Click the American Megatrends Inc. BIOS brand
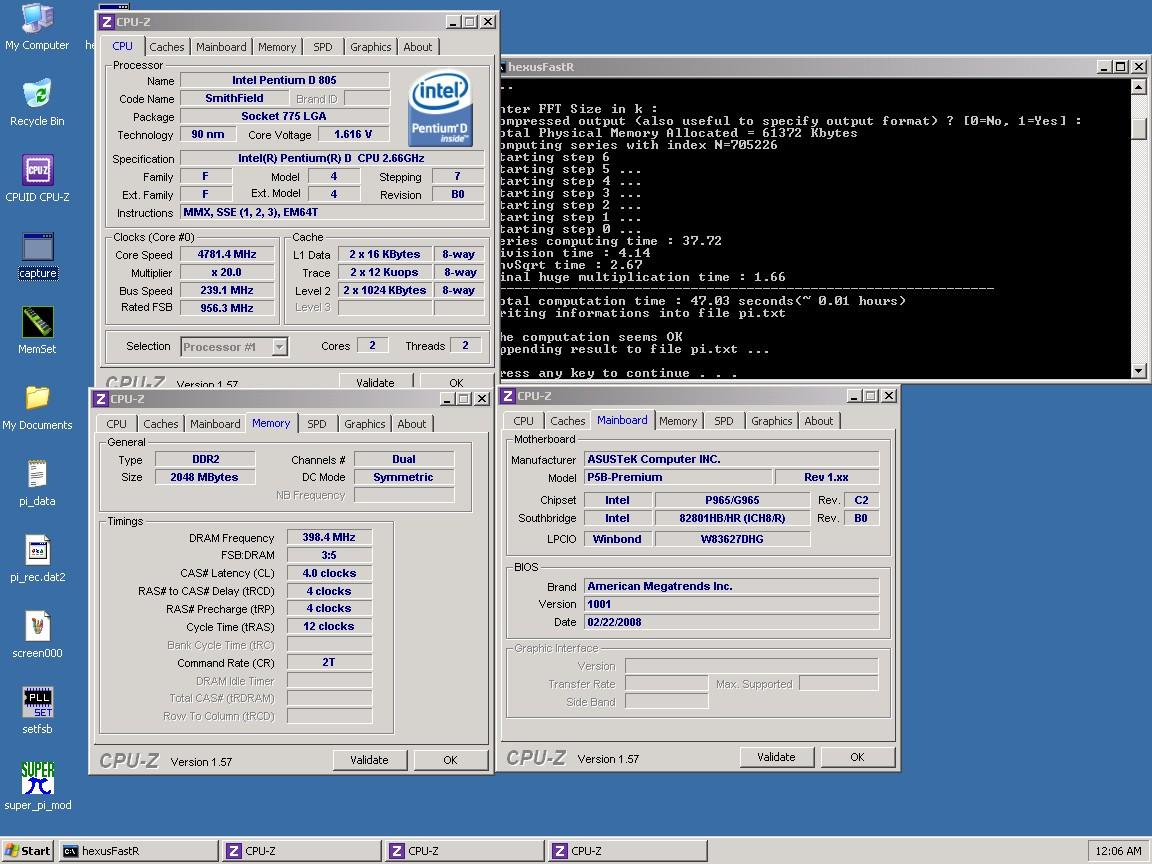 point(732,586)
